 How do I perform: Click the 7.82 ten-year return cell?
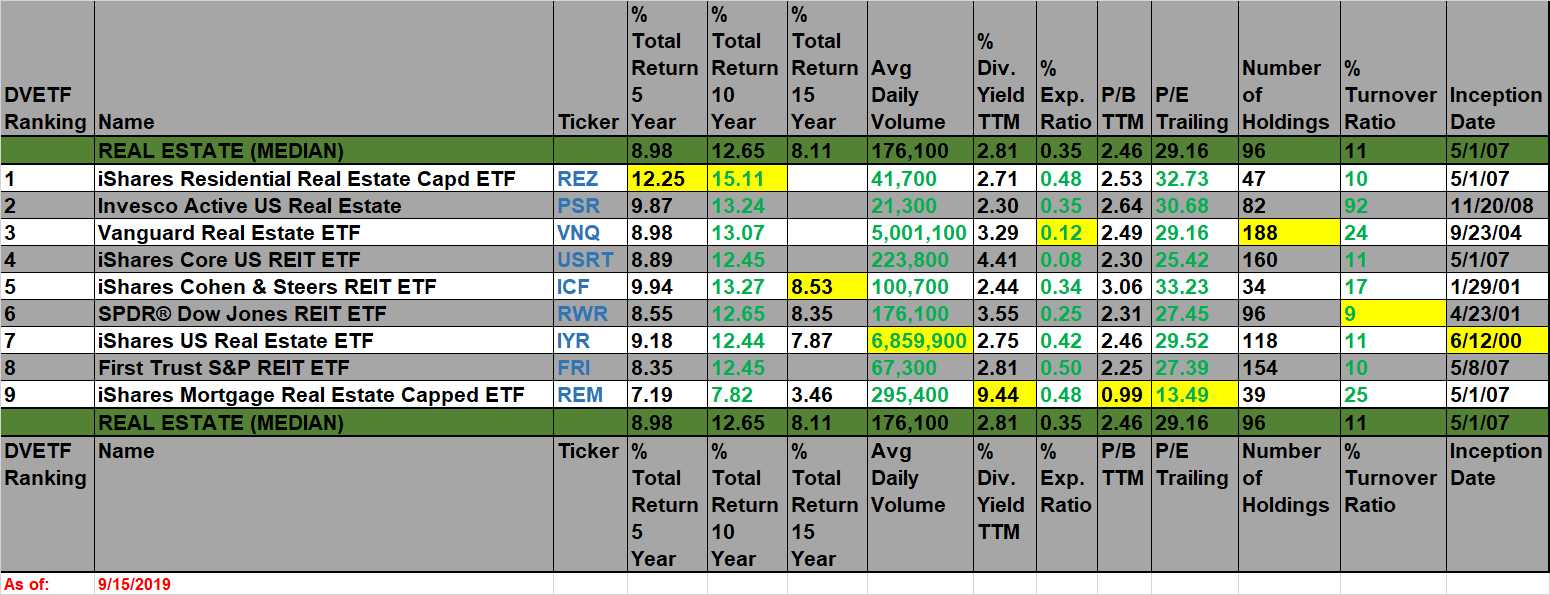(747, 395)
